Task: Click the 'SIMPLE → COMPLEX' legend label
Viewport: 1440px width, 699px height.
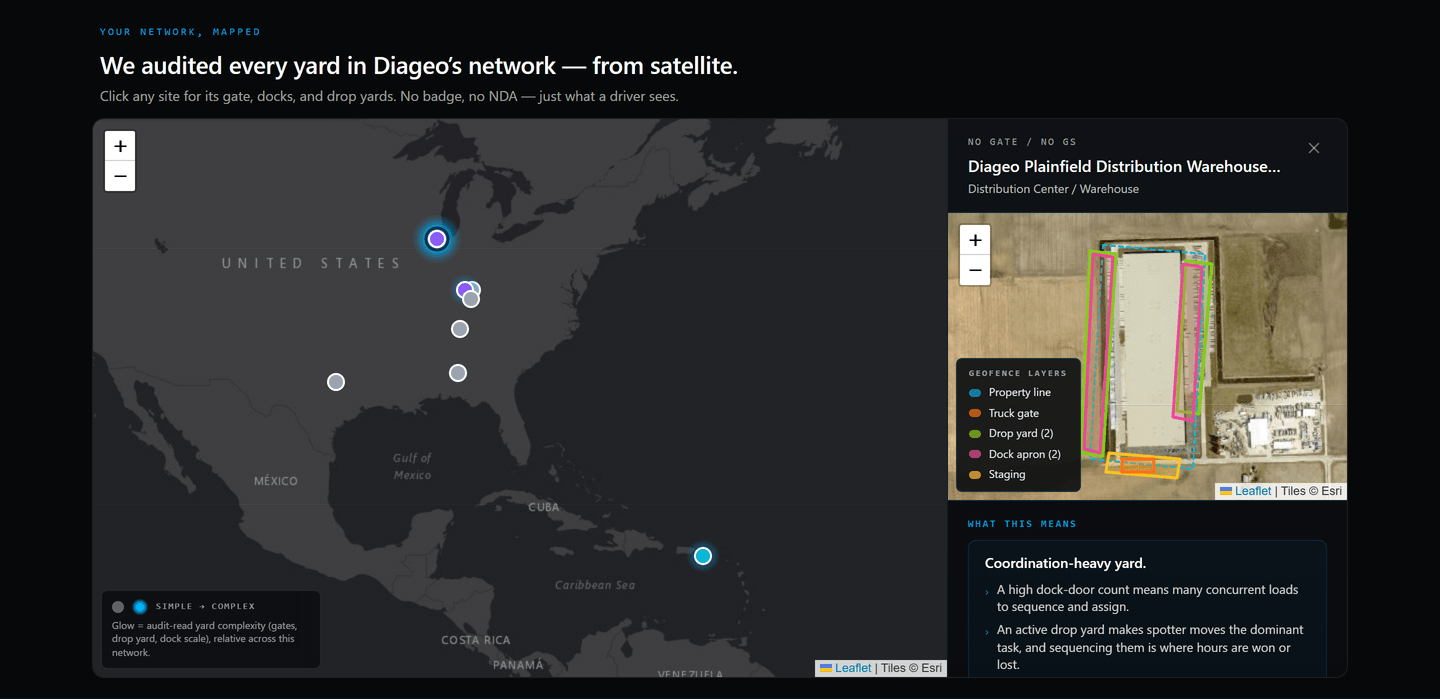Action: click(x=205, y=606)
